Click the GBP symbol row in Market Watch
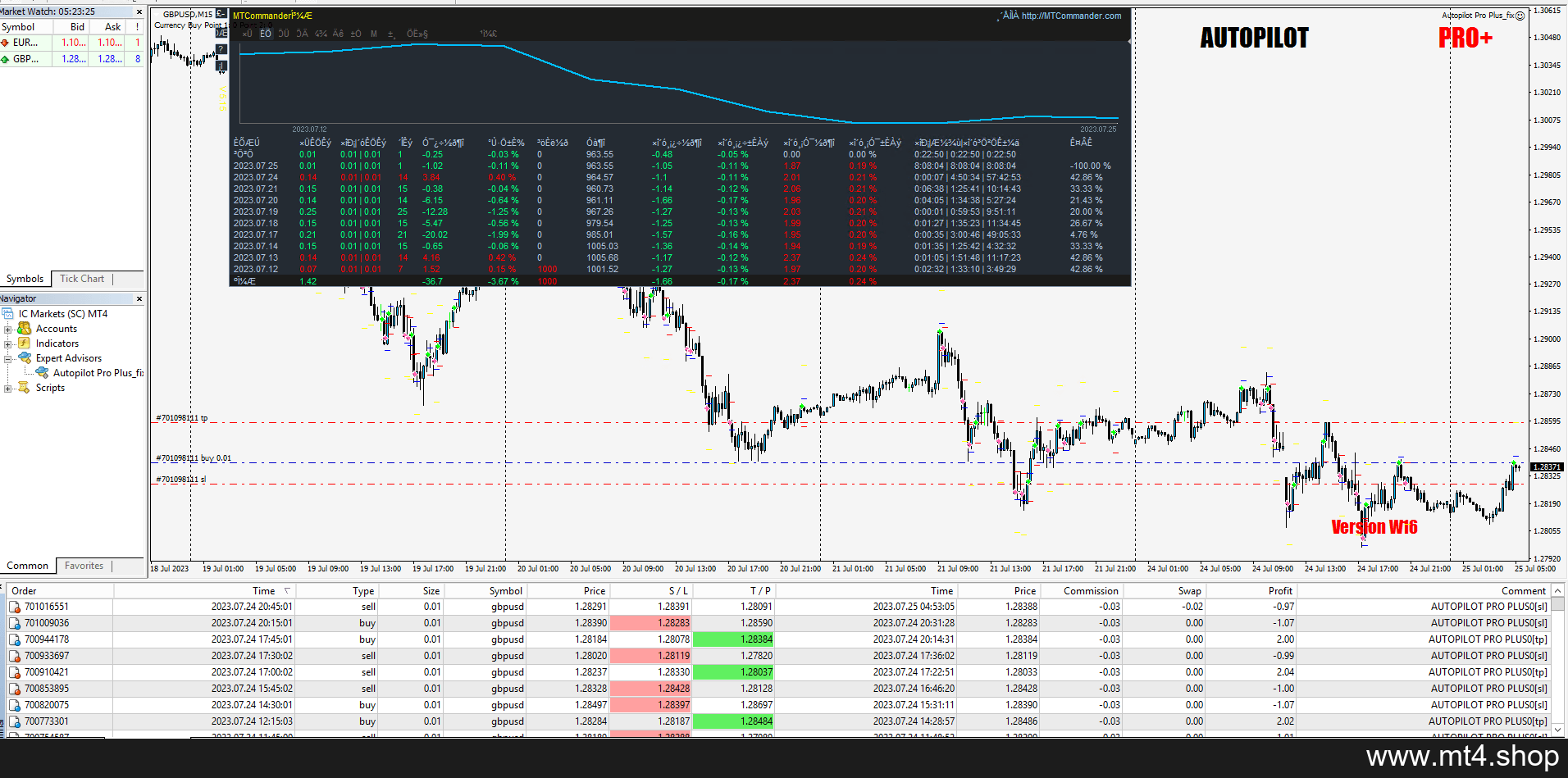Screen dimensions: 1568x778 coord(72,59)
